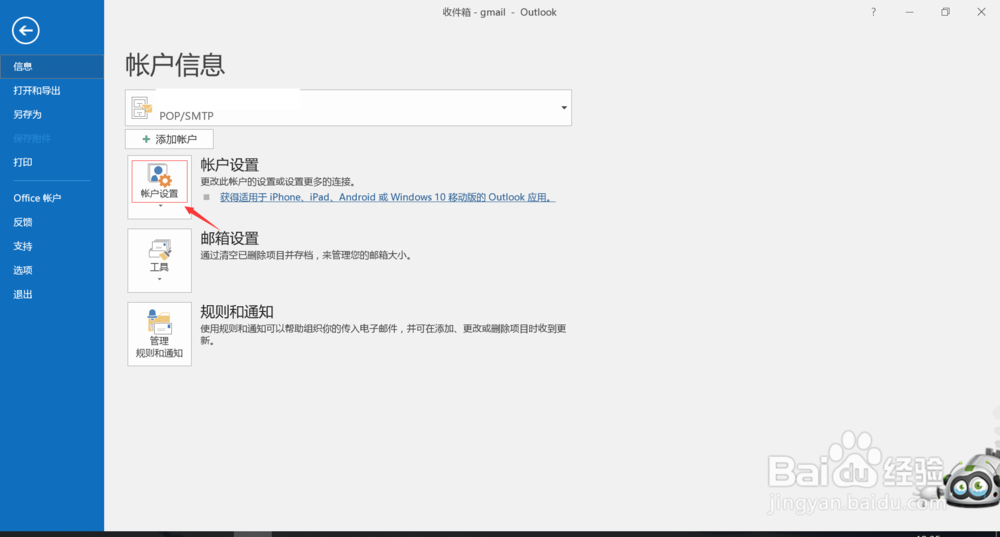
Task: Open the 工具 mailbox tools button
Action: coord(159,260)
